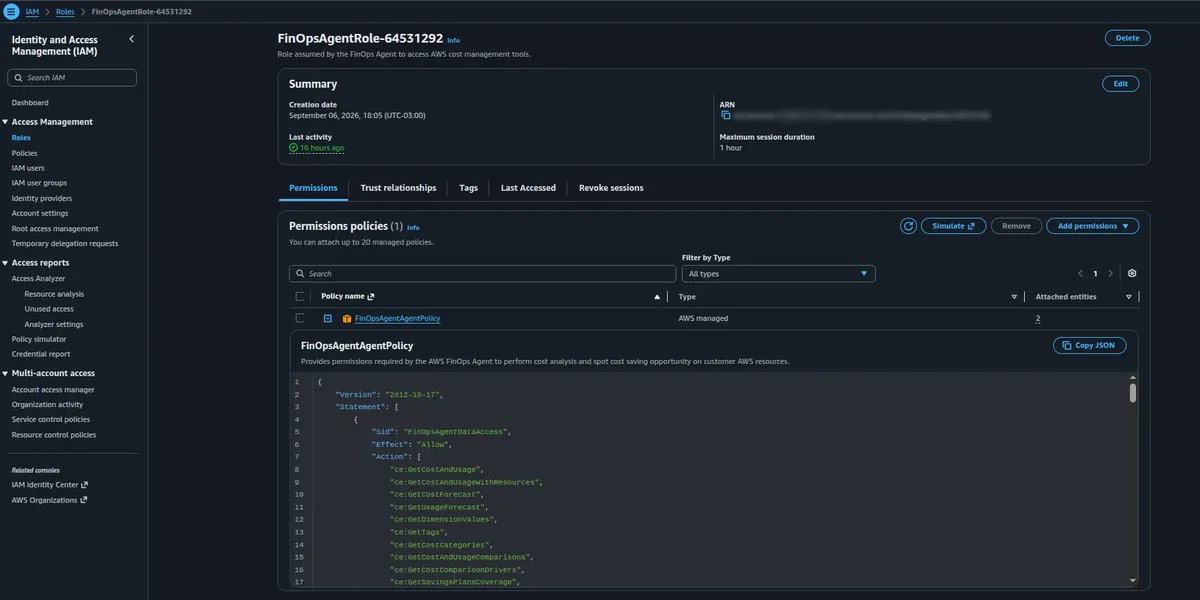The width and height of the screenshot is (1200, 600).
Task: Open IAM users in the sidebar
Action: point(28,168)
